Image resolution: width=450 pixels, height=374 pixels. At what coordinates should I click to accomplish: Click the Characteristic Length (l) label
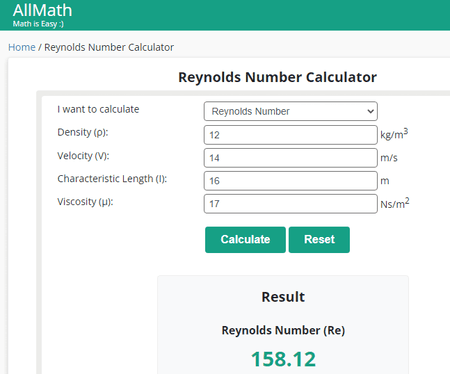pos(112,179)
